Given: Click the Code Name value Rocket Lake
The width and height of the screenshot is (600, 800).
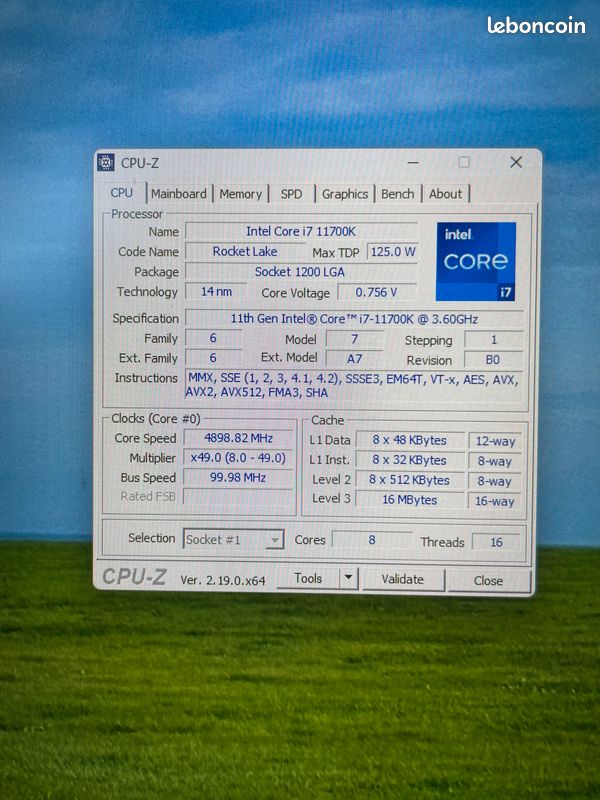Looking at the screenshot, I should (x=245, y=252).
